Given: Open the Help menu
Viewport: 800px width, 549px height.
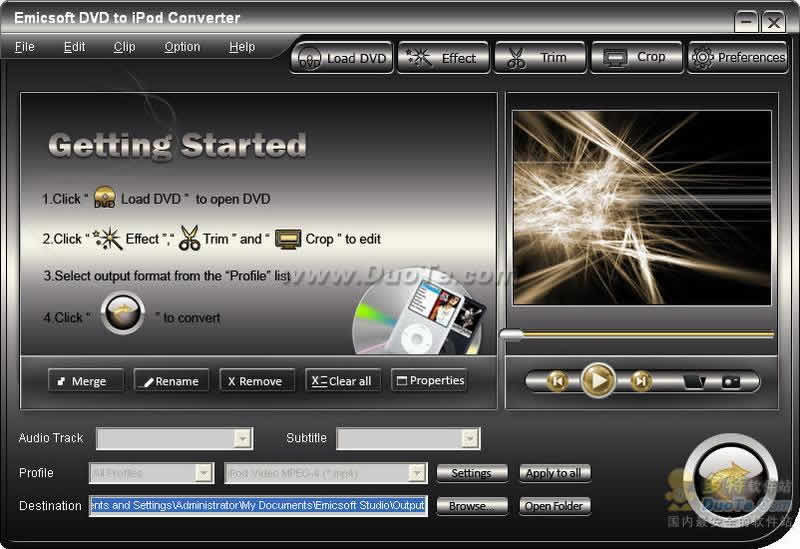Looking at the screenshot, I should tap(242, 47).
